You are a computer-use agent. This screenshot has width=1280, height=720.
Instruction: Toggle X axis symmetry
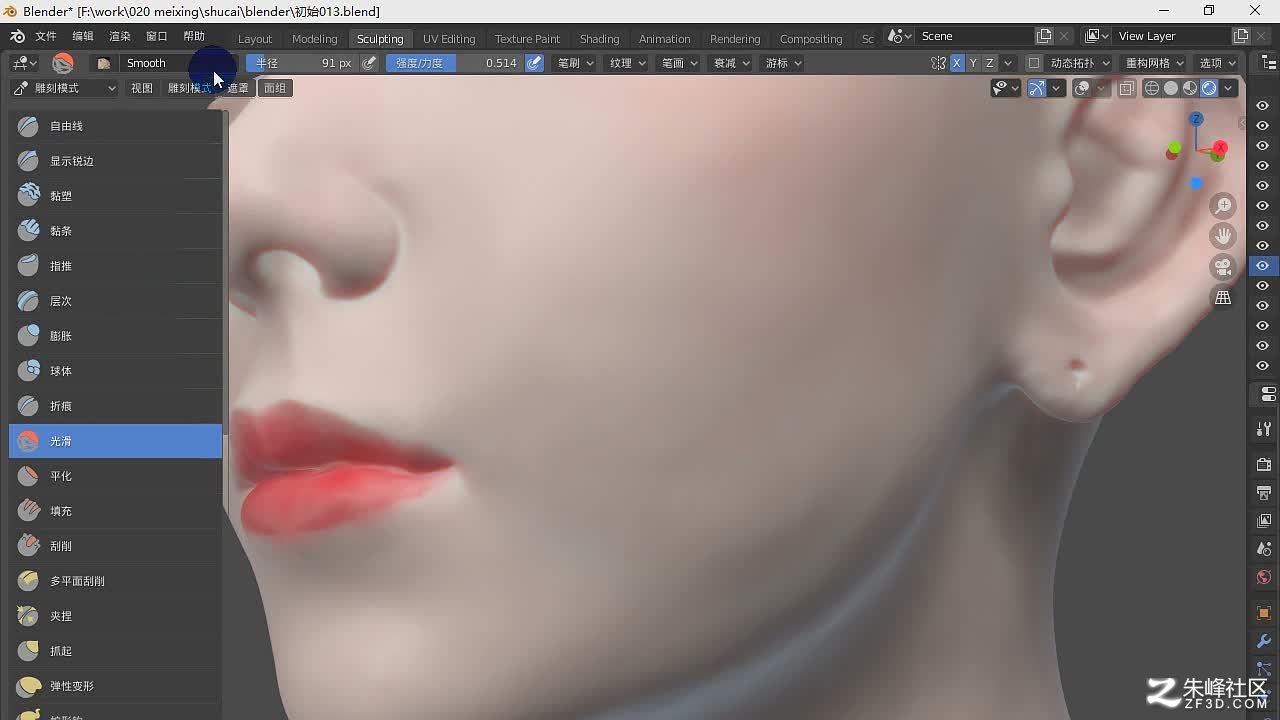tap(956, 63)
